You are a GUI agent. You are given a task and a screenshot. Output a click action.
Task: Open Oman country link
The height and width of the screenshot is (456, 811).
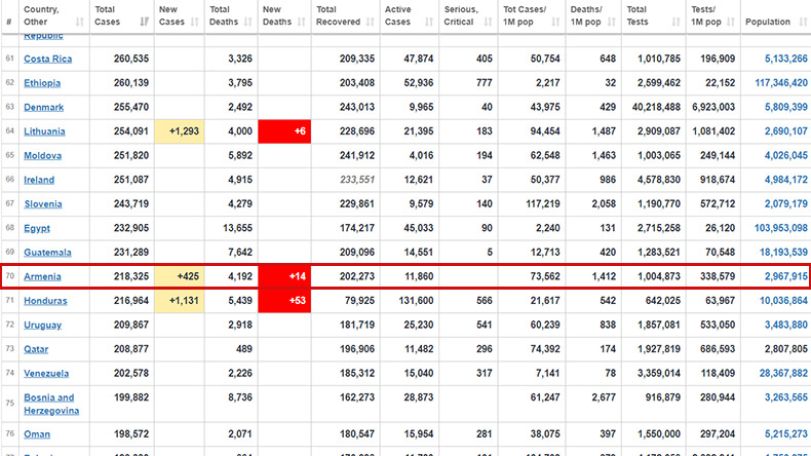tap(37, 434)
